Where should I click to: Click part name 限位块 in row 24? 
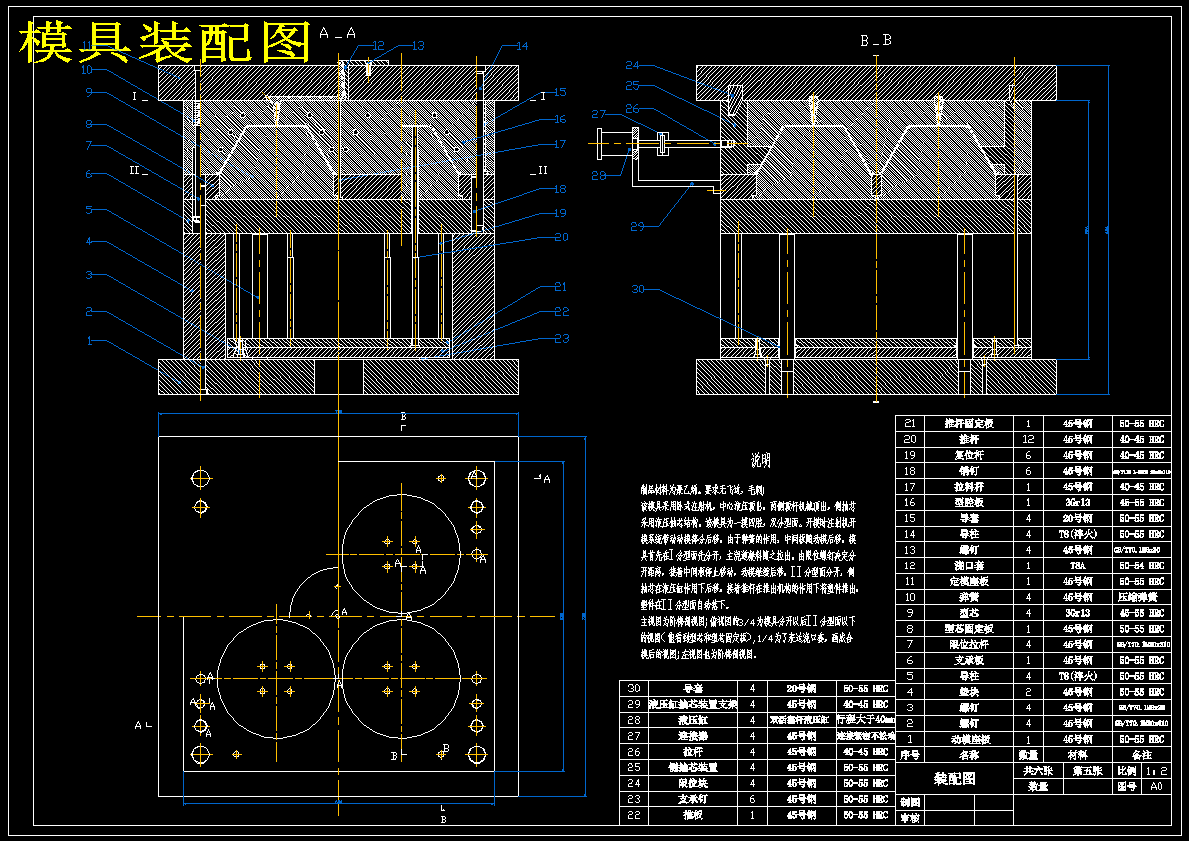pos(693,783)
